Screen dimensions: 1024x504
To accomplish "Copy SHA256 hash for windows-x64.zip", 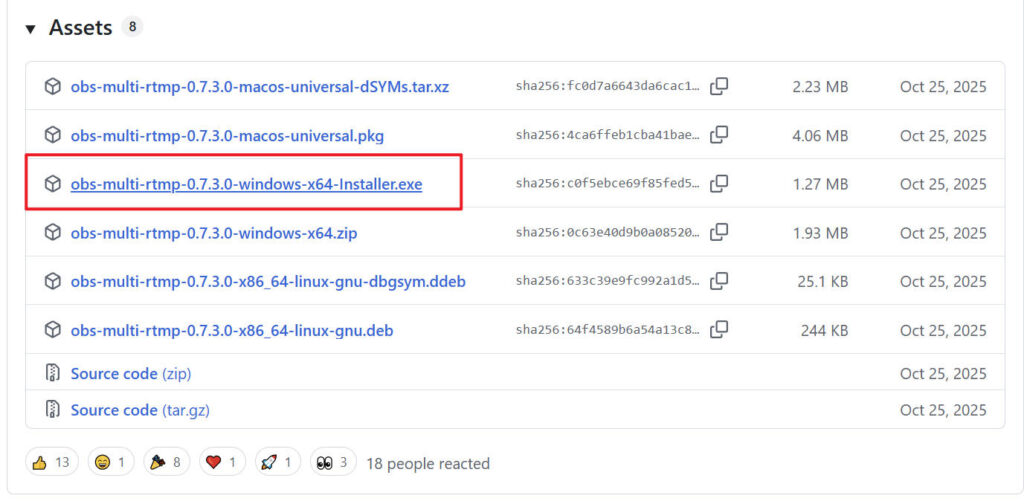I will click(718, 233).
